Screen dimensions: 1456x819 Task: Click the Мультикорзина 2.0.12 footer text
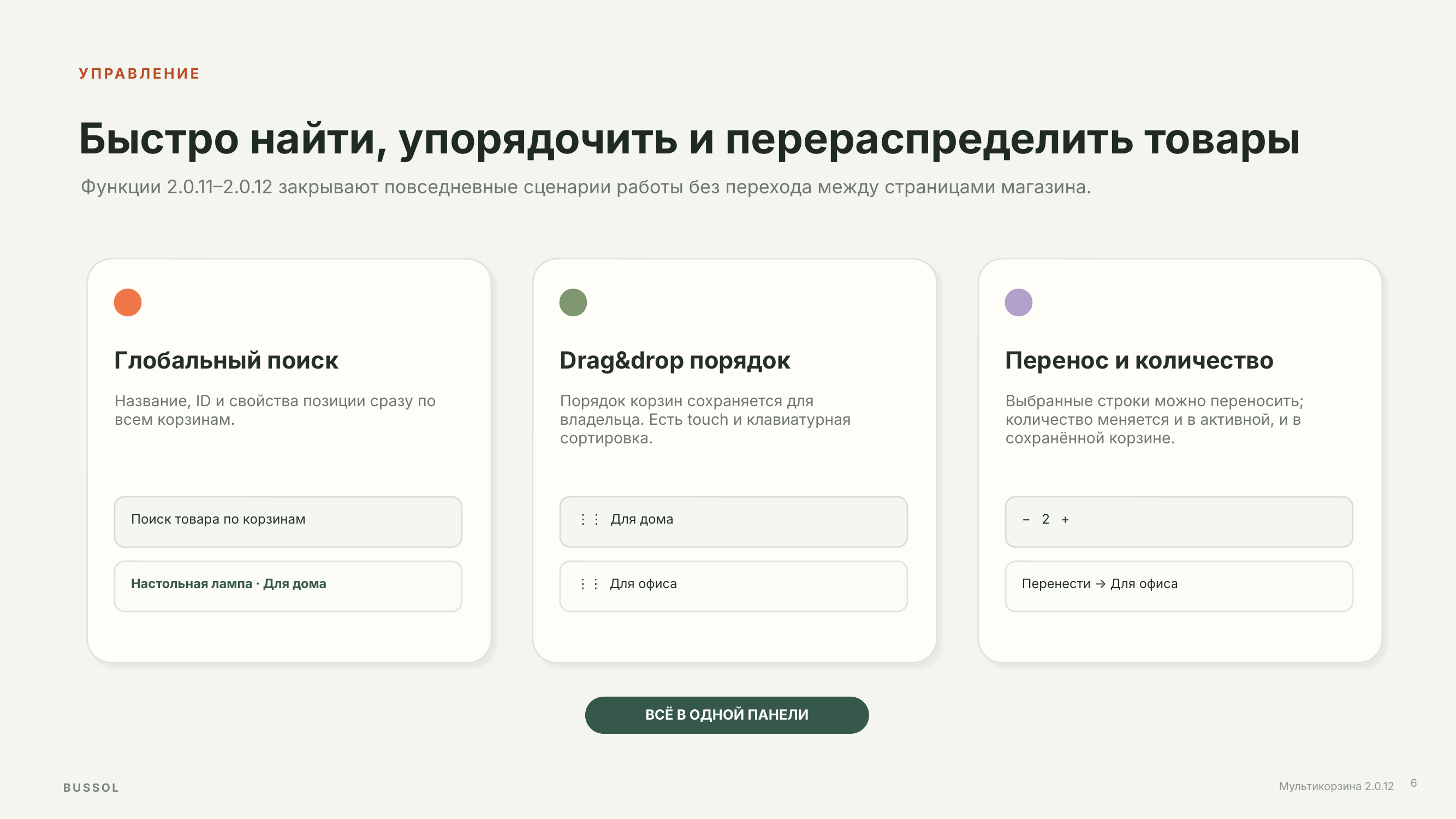tap(1336, 786)
